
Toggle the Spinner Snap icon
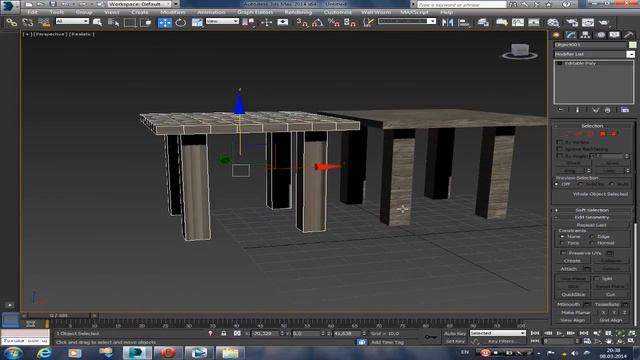[350, 22]
